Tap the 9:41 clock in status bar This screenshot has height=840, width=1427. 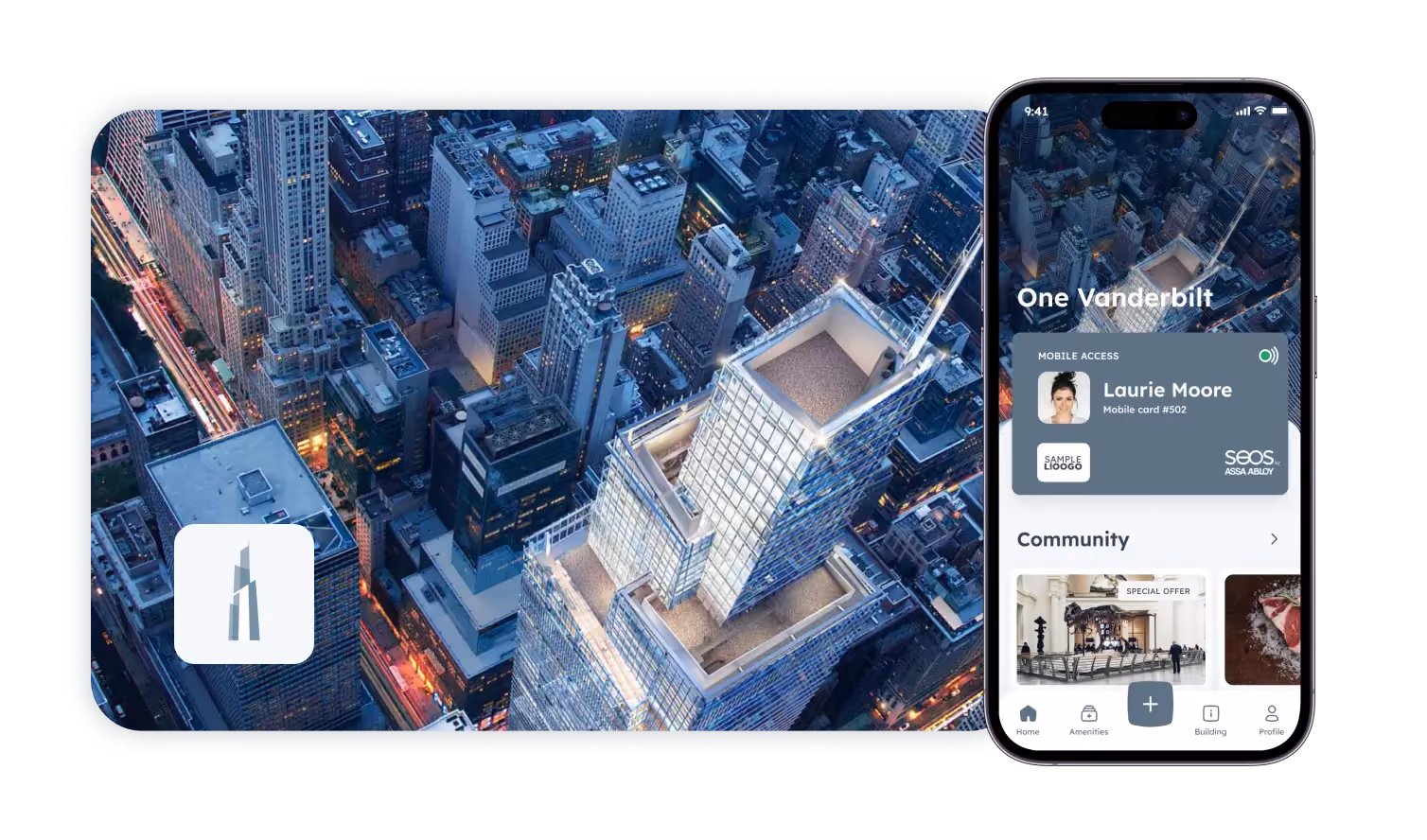(1036, 112)
